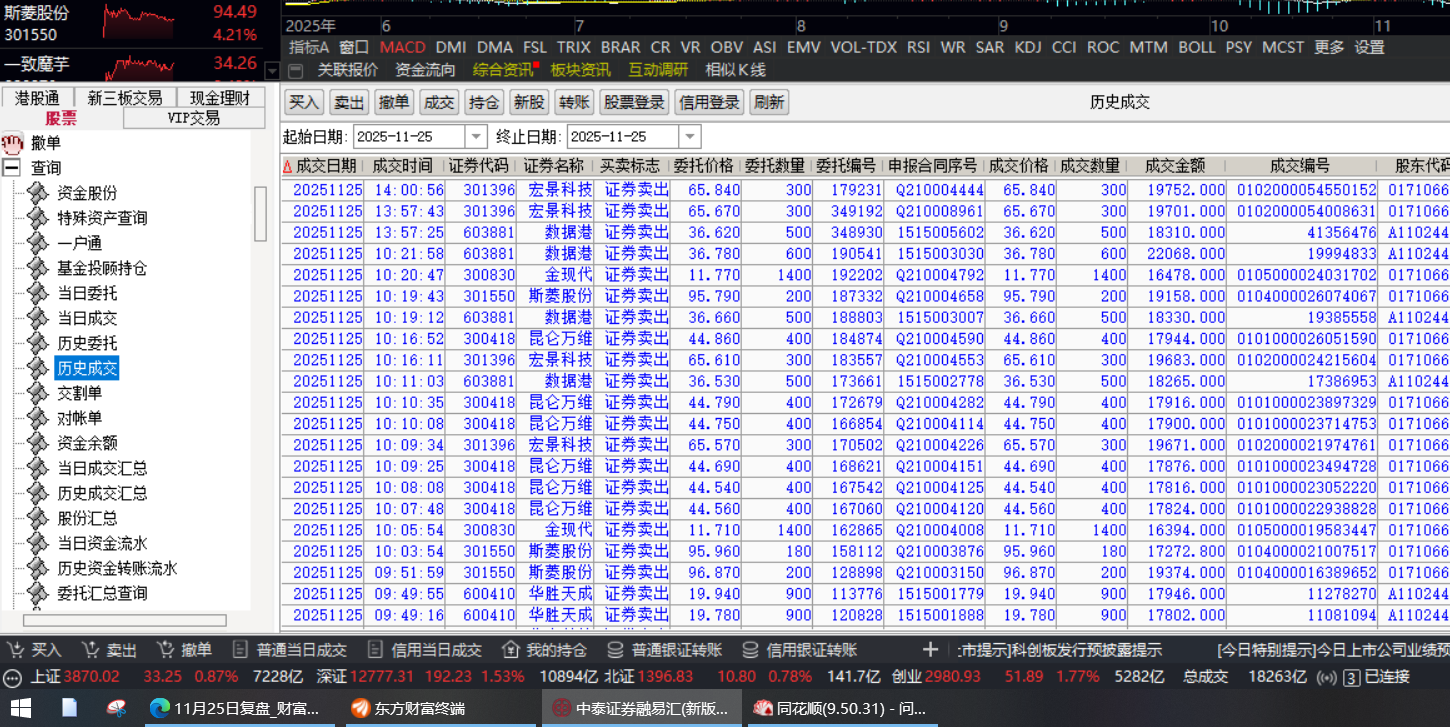Click the 转账 toolbar button
1450x727 pixels.
(x=574, y=102)
